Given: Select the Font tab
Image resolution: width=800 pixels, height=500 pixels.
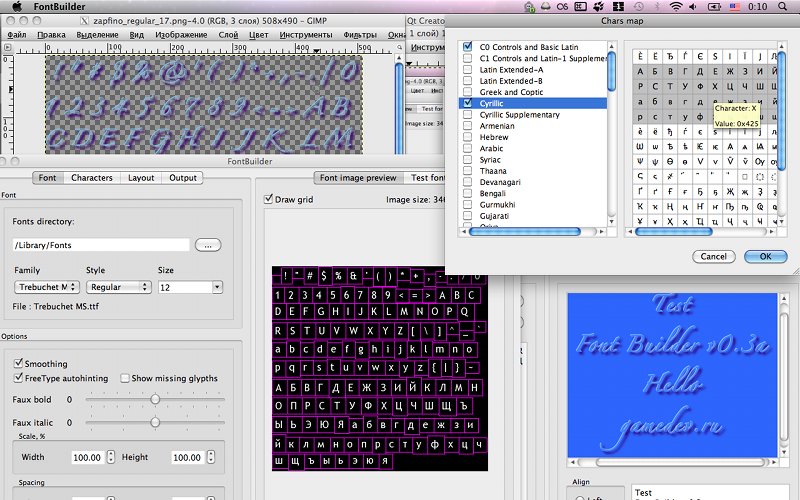Looking at the screenshot, I should click(x=47, y=178).
